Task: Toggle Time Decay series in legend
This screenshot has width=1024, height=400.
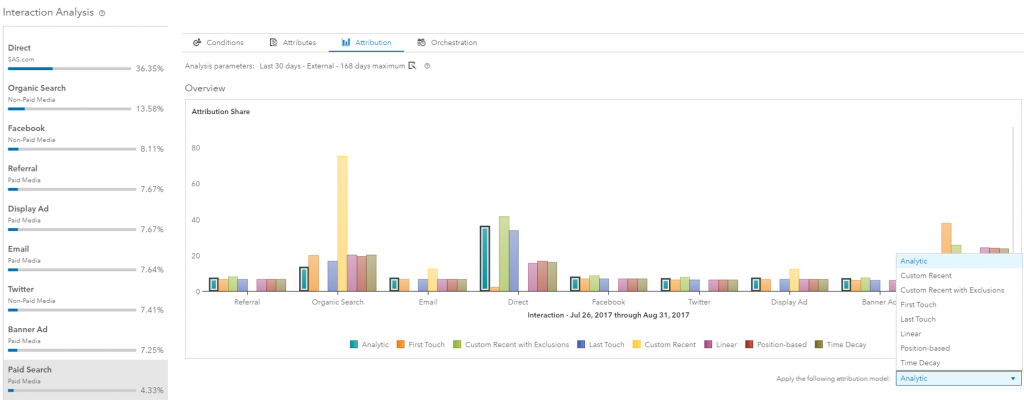Action: pyautogui.click(x=838, y=344)
